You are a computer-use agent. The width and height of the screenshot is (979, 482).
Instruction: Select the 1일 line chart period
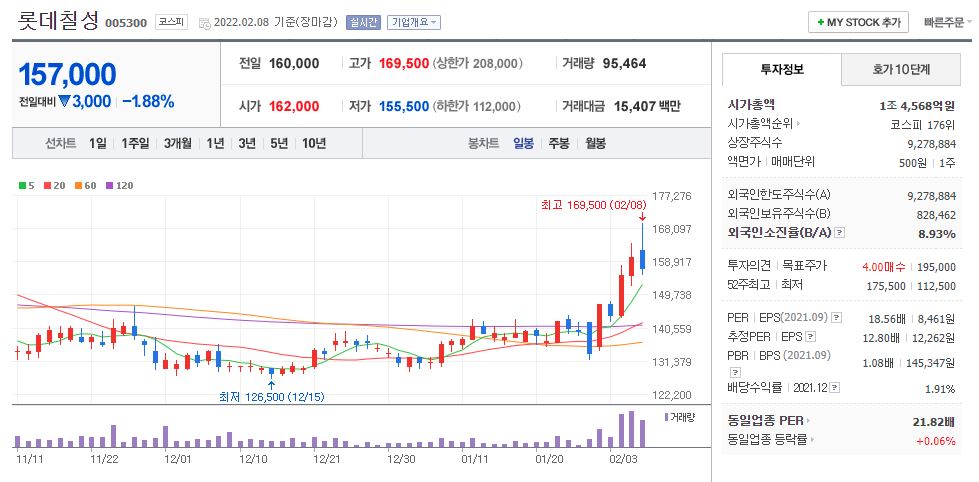(x=97, y=143)
